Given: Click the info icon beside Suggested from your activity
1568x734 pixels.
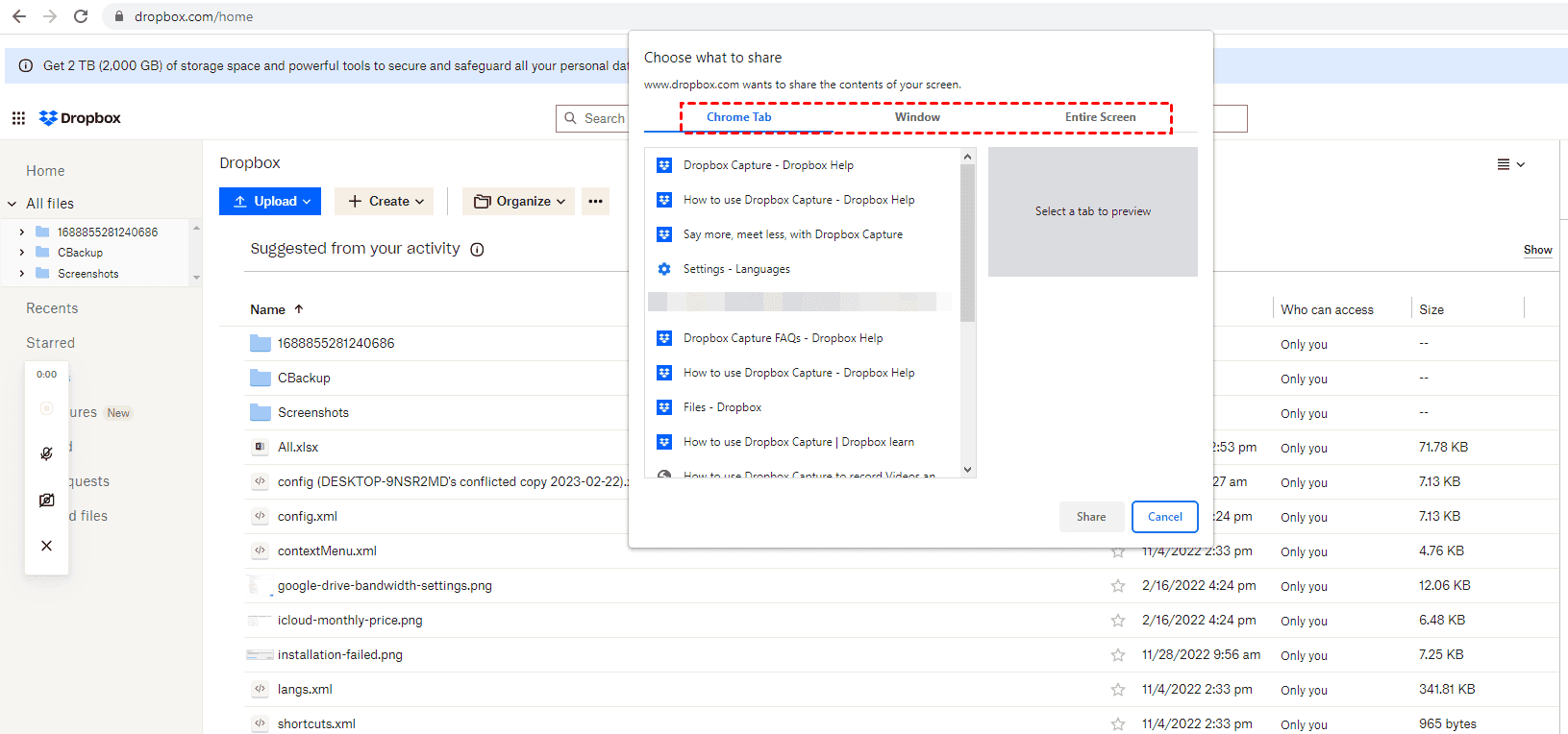Looking at the screenshot, I should tap(477, 250).
